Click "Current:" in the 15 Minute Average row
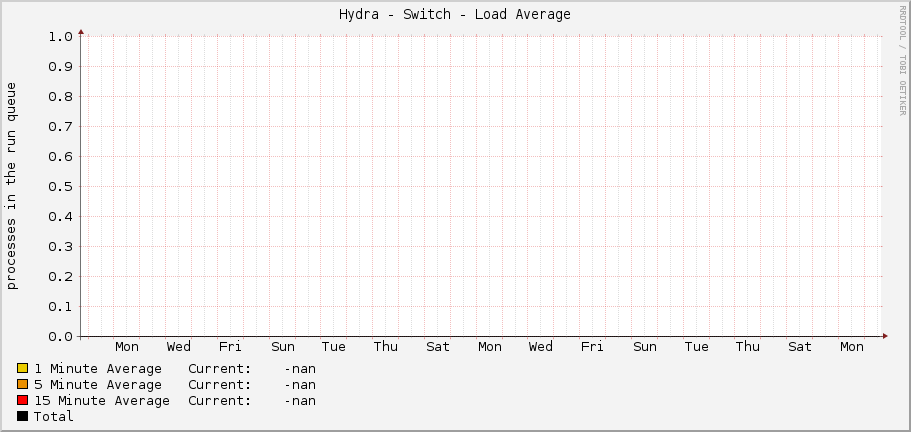 click(220, 401)
